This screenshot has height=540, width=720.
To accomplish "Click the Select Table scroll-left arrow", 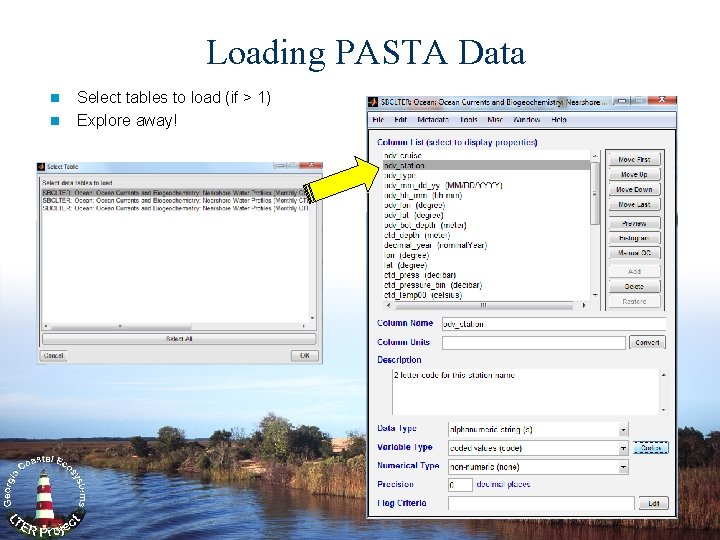I will click(45, 326).
